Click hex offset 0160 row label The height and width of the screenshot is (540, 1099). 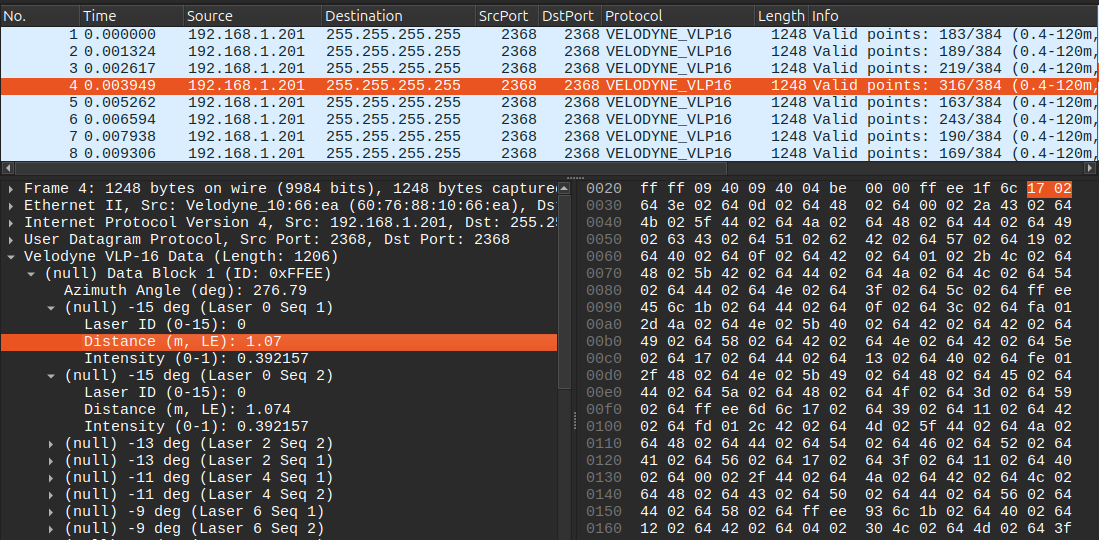pos(603,528)
